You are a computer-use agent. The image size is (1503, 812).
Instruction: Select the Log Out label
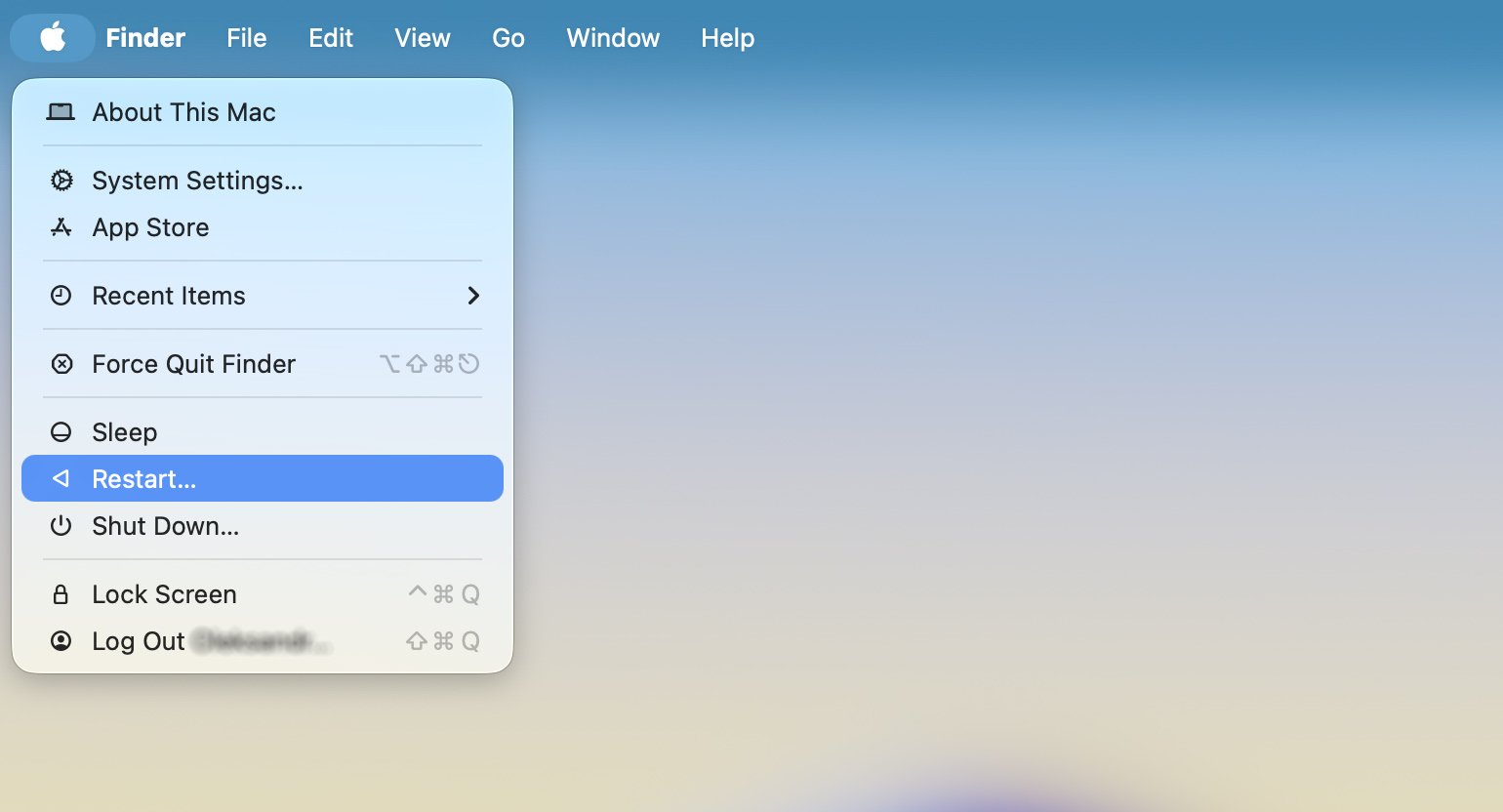(139, 641)
